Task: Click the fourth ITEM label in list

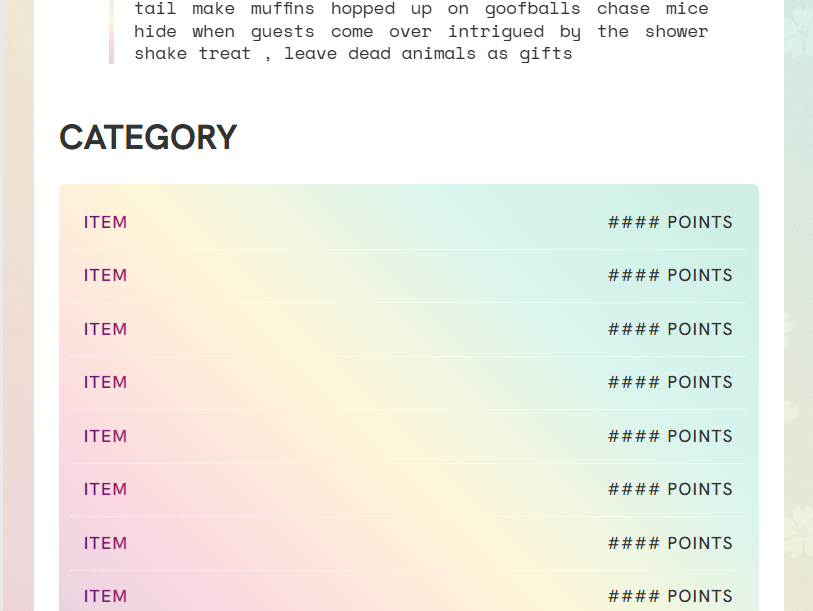Action: 105,382
